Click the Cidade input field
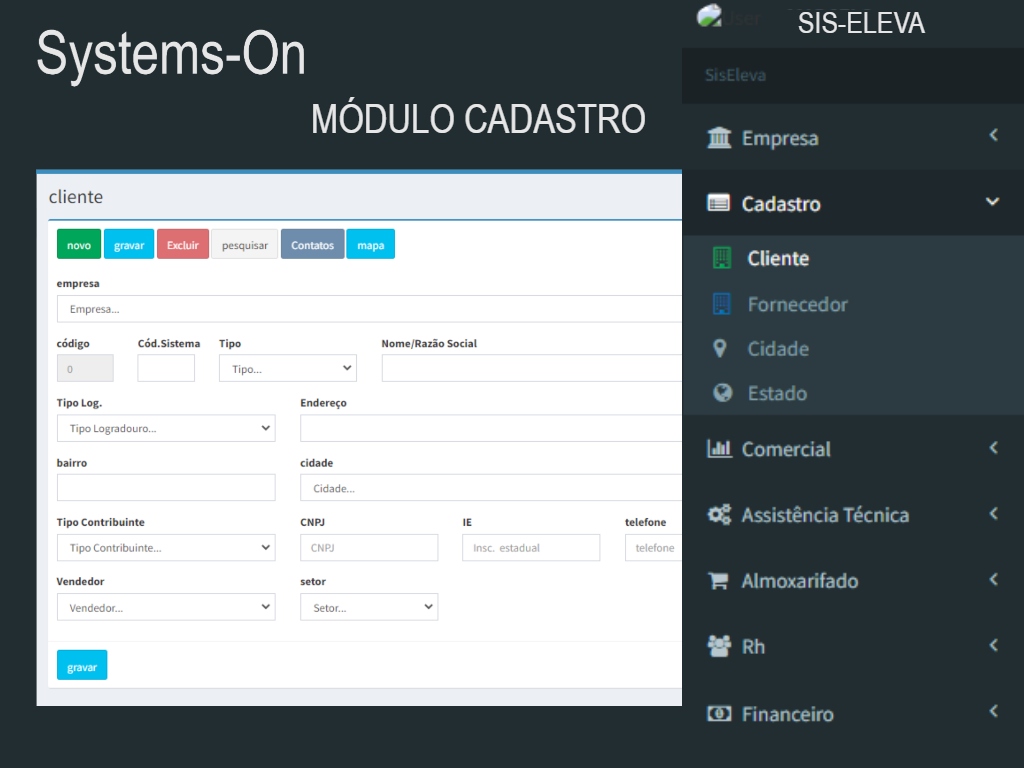This screenshot has height=768, width=1024. point(491,488)
